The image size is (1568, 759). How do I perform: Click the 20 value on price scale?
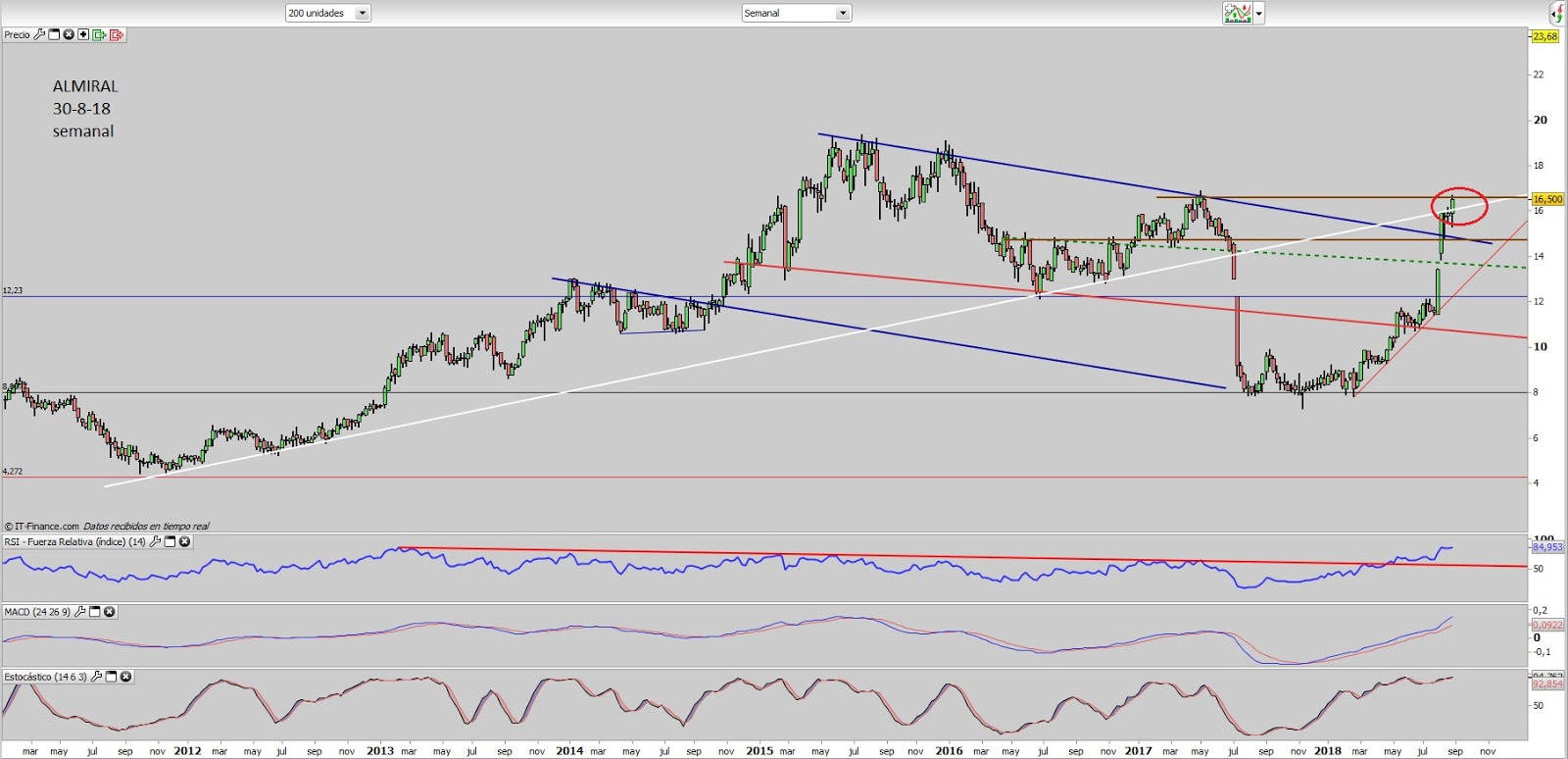[1541, 120]
